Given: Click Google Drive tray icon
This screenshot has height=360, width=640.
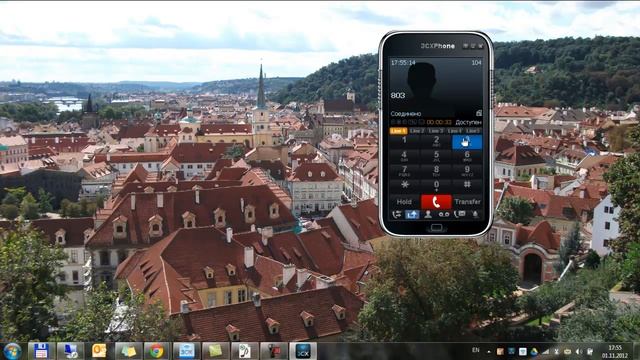Looking at the screenshot, I should pyautogui.click(x=533, y=351).
